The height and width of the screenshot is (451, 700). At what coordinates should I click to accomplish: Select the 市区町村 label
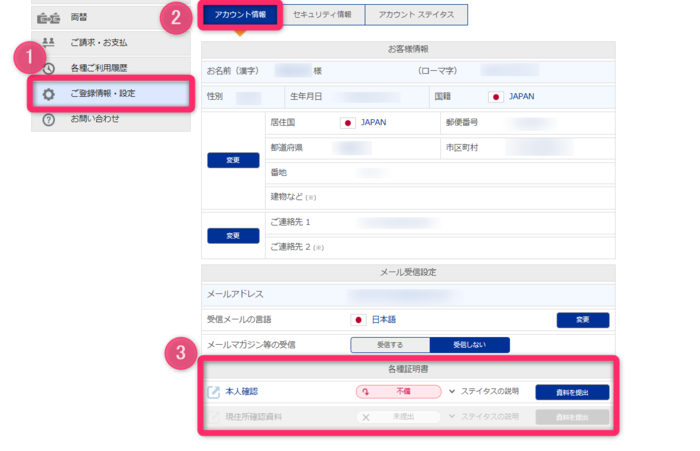pyautogui.click(x=462, y=147)
